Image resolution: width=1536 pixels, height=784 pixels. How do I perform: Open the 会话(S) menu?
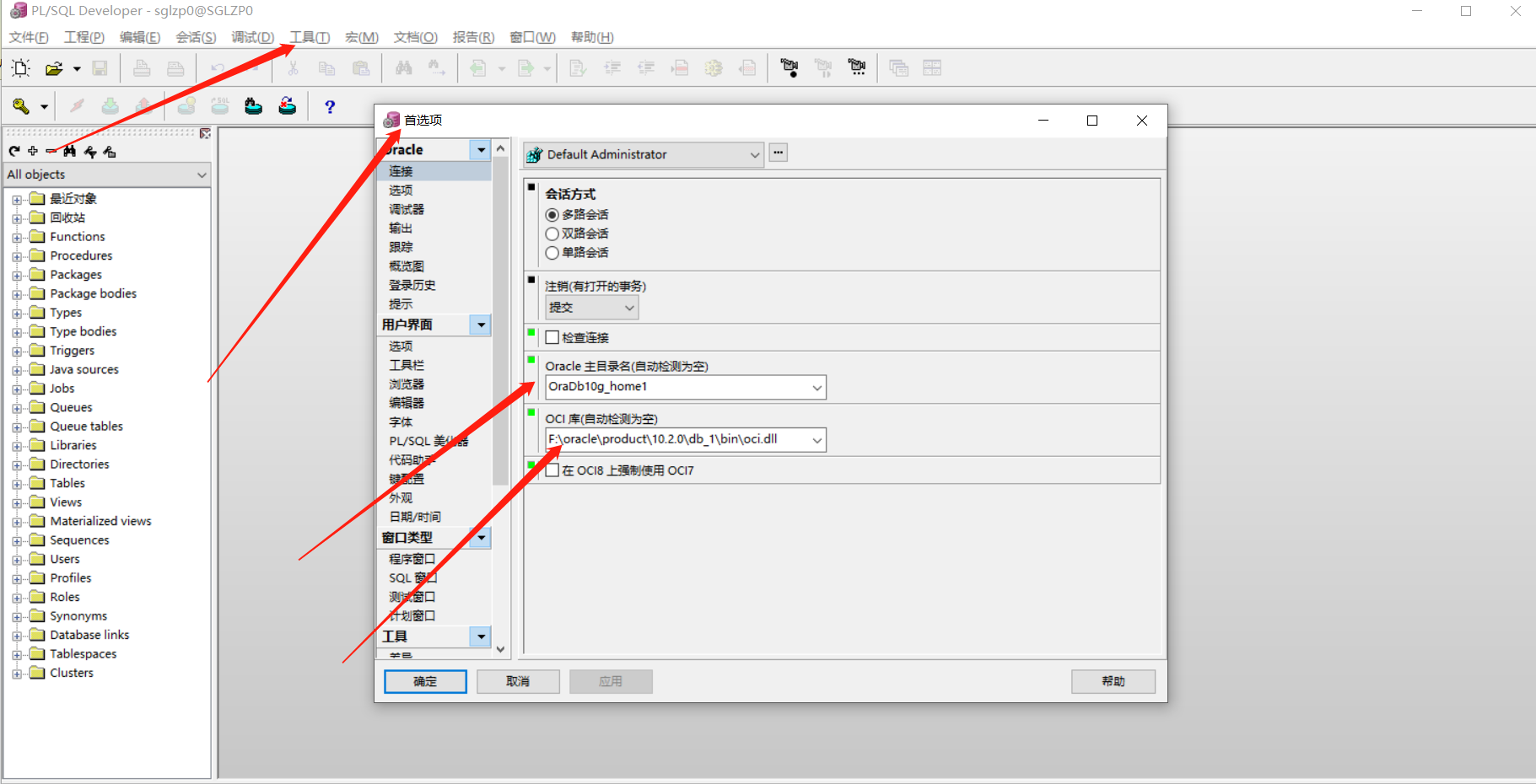click(x=196, y=37)
